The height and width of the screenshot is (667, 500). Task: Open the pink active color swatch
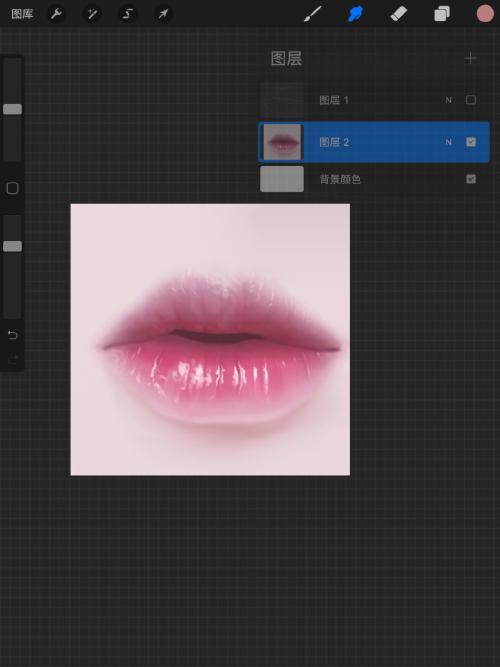coord(485,14)
